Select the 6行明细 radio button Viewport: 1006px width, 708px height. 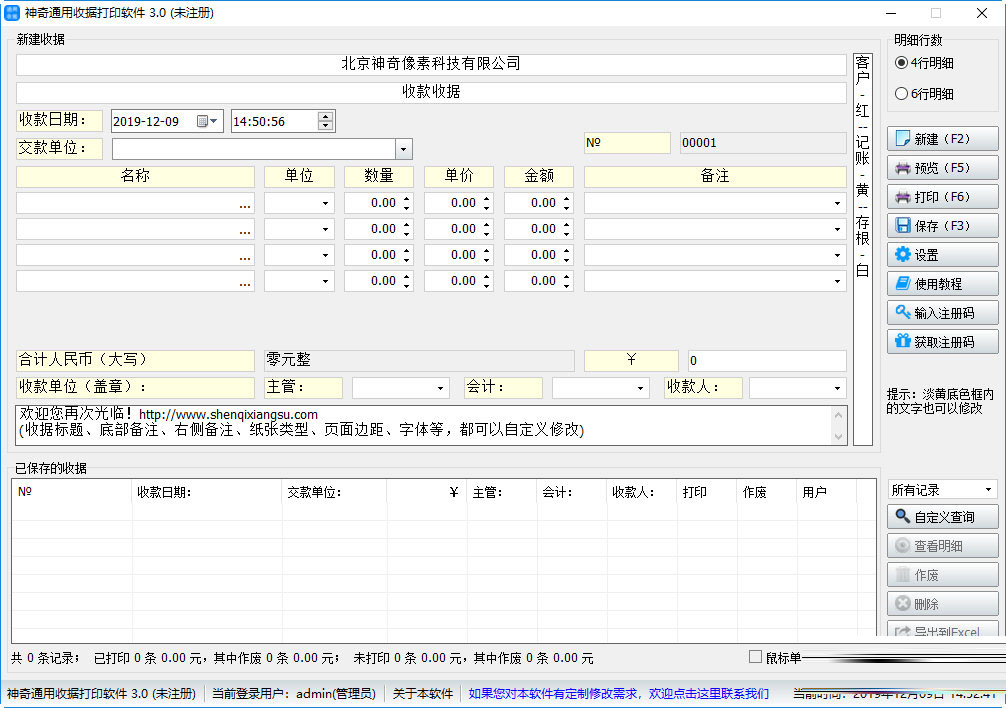[902, 93]
